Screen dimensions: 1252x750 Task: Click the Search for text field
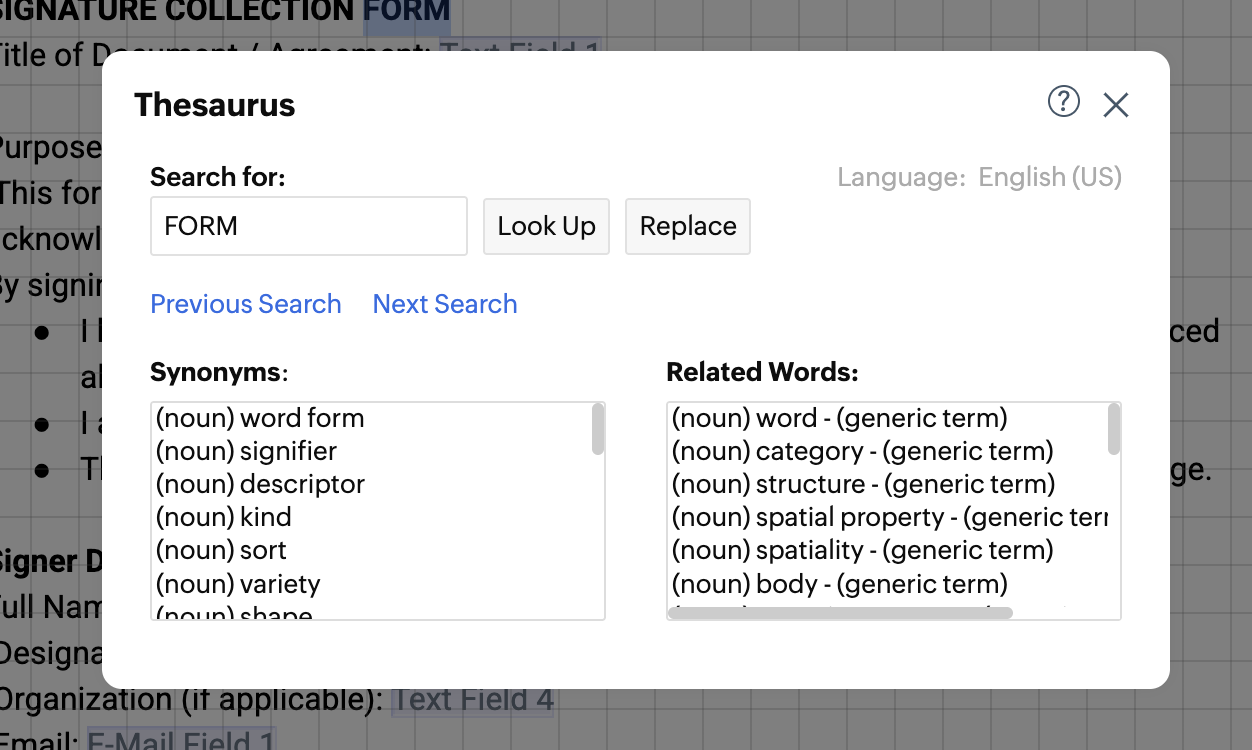pyautogui.click(x=308, y=226)
